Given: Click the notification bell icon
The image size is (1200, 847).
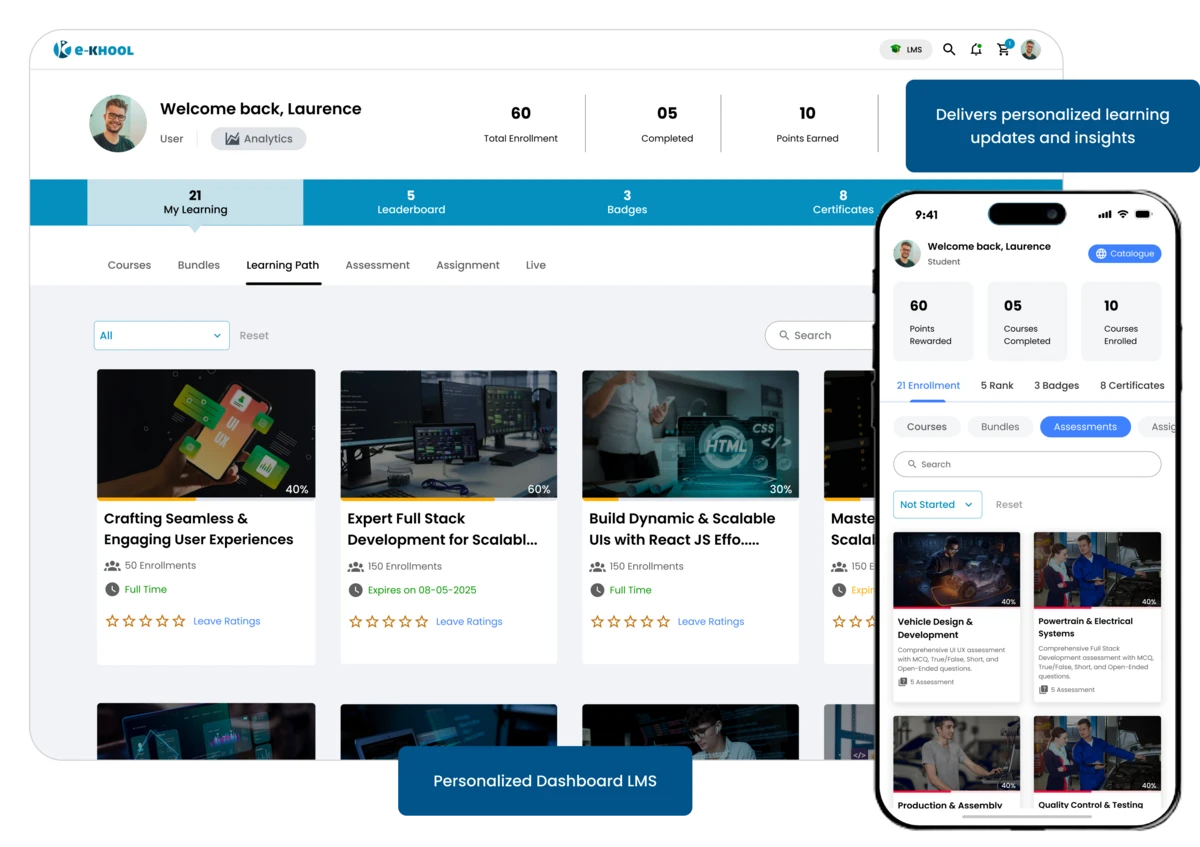Looking at the screenshot, I should (976, 48).
